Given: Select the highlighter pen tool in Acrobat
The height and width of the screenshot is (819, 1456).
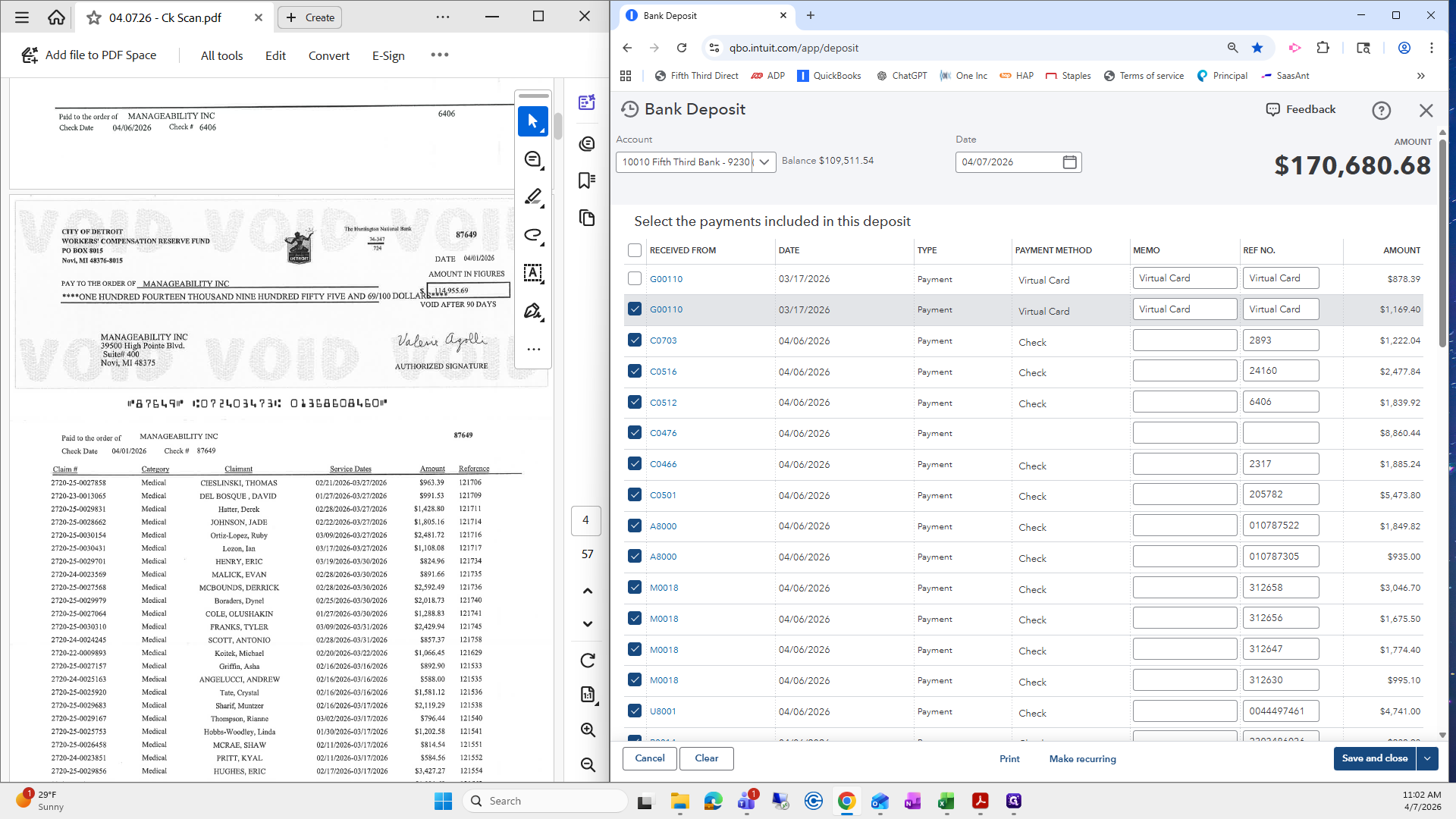Looking at the screenshot, I should [533, 197].
